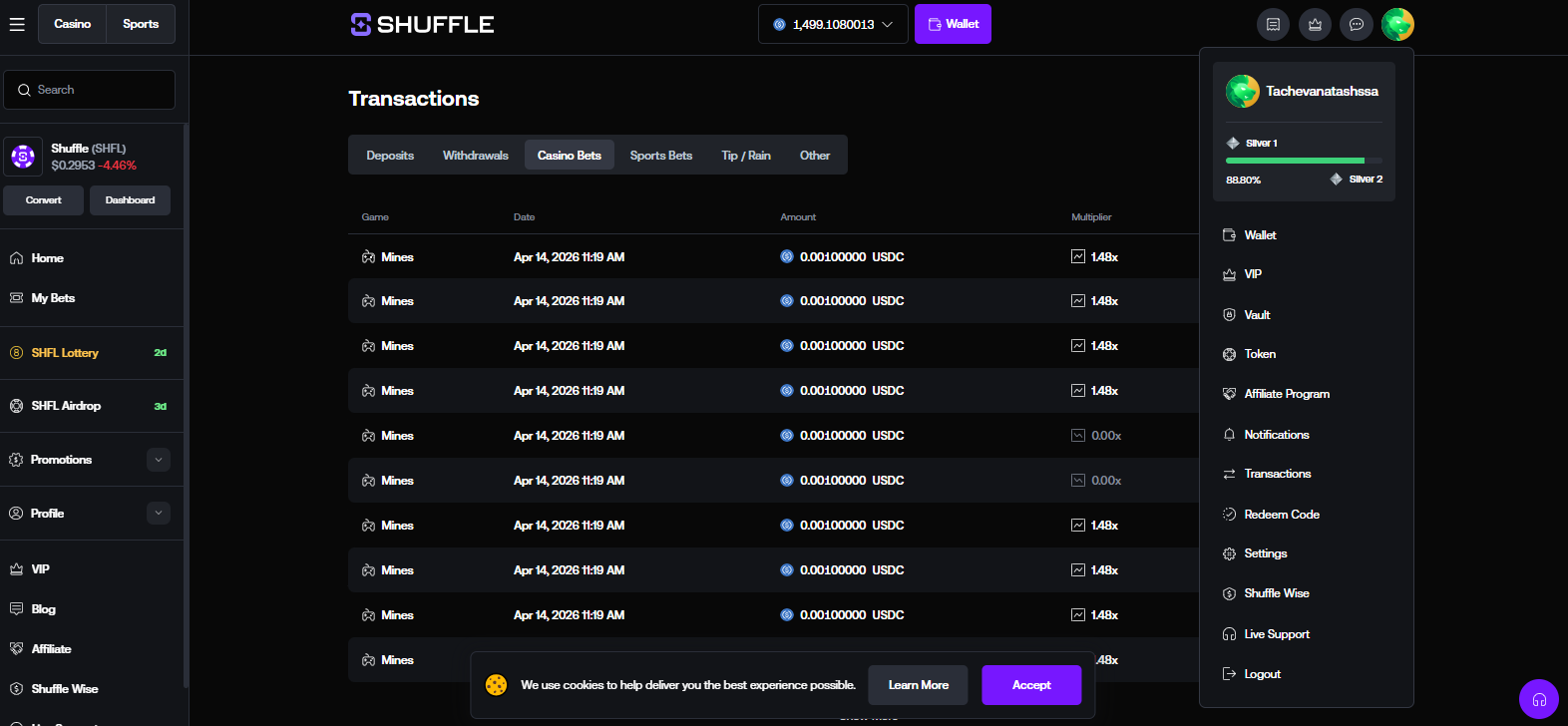This screenshot has width=1568, height=726.
Task: Click the Game column header
Action: (375, 216)
